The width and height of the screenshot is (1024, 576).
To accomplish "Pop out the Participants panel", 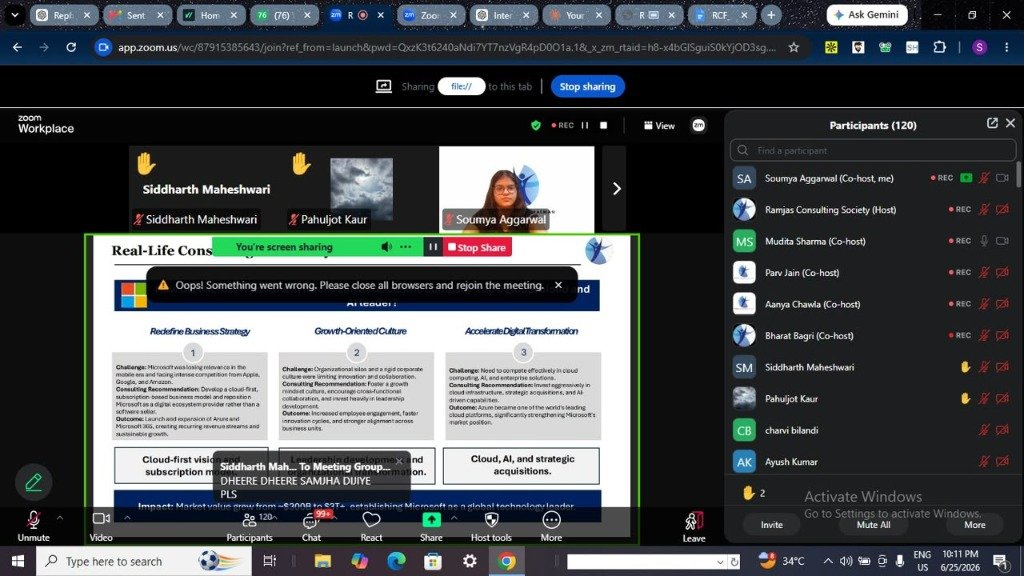I will pyautogui.click(x=992, y=123).
